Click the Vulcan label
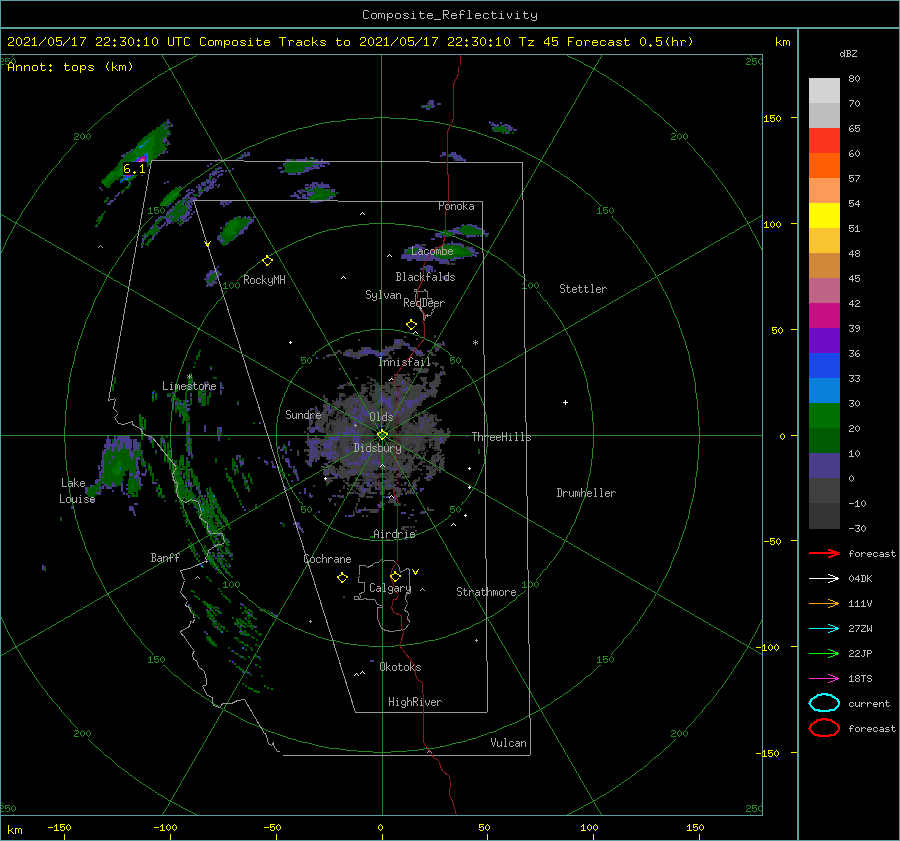Viewport: 900px width, 841px height. (509, 743)
